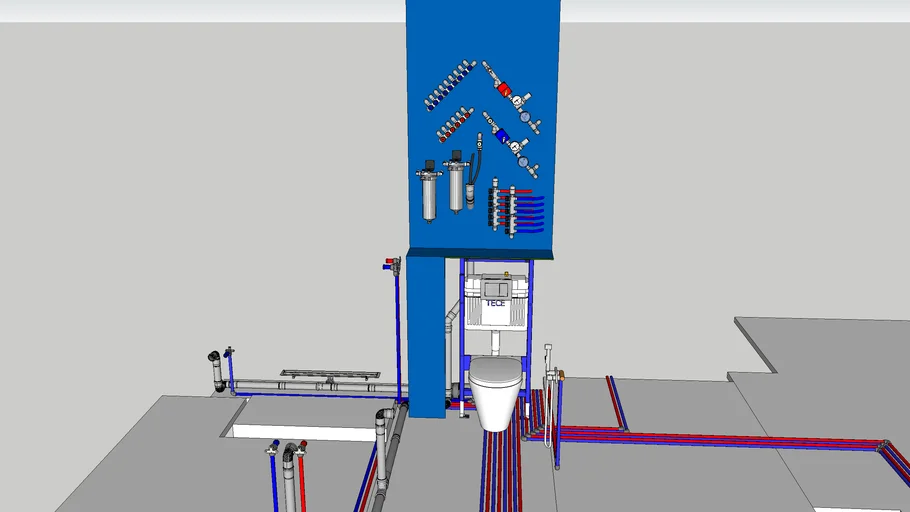The width and height of the screenshot is (910, 512).
Task: Click the TECE logo text on the cistern
Action: coord(497,304)
